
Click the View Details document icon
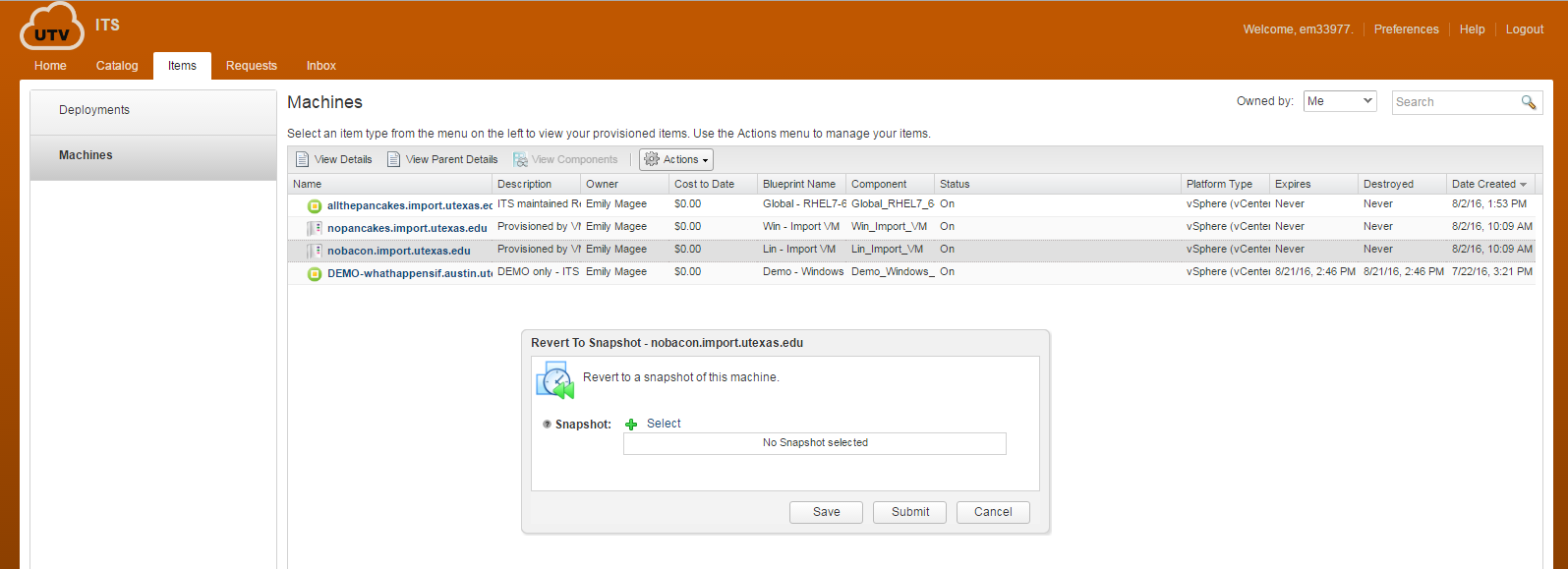pos(303,159)
